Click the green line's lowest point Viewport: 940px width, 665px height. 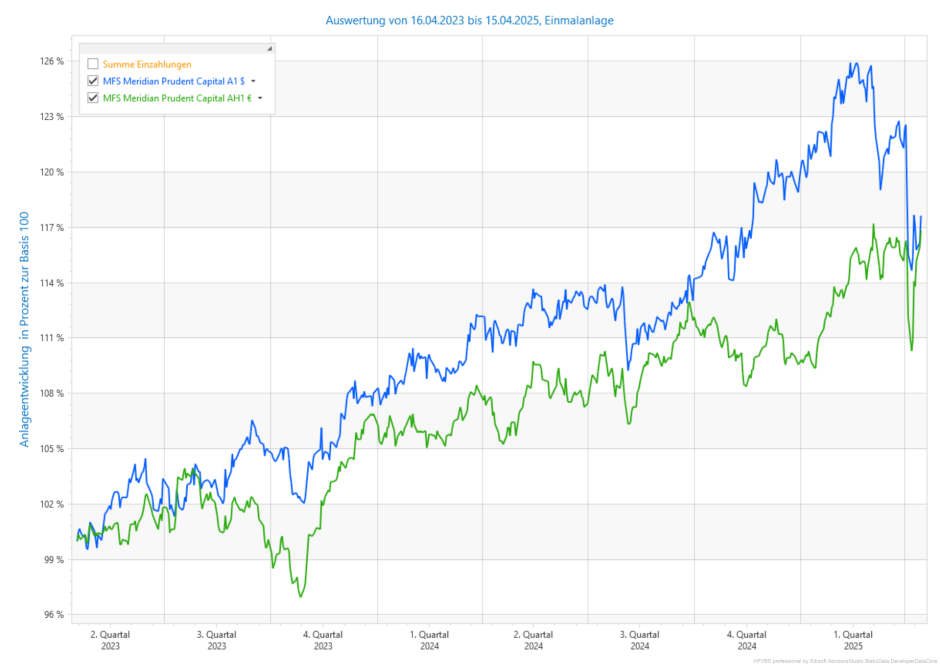coord(300,597)
